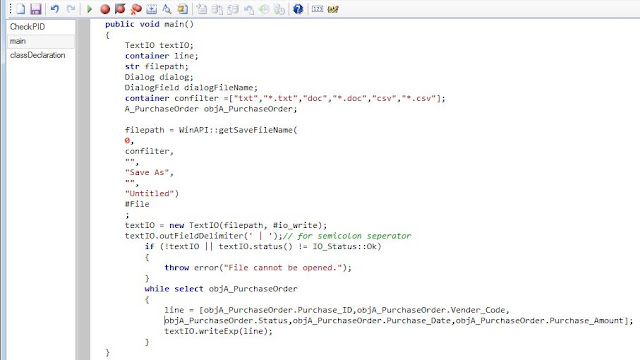Image resolution: width=640 pixels, height=360 pixels.
Task: Click the '#File' macro line
Action: (x=137, y=204)
